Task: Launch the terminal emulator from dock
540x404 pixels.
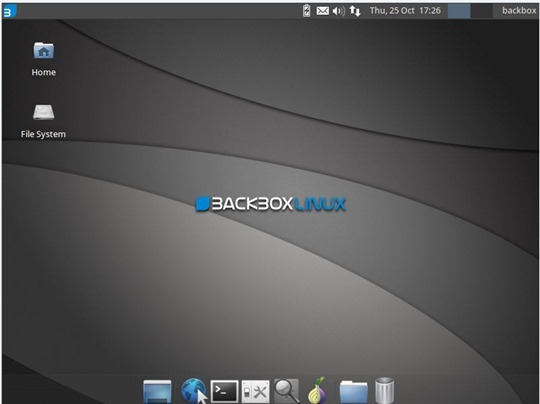Action: pos(224,391)
